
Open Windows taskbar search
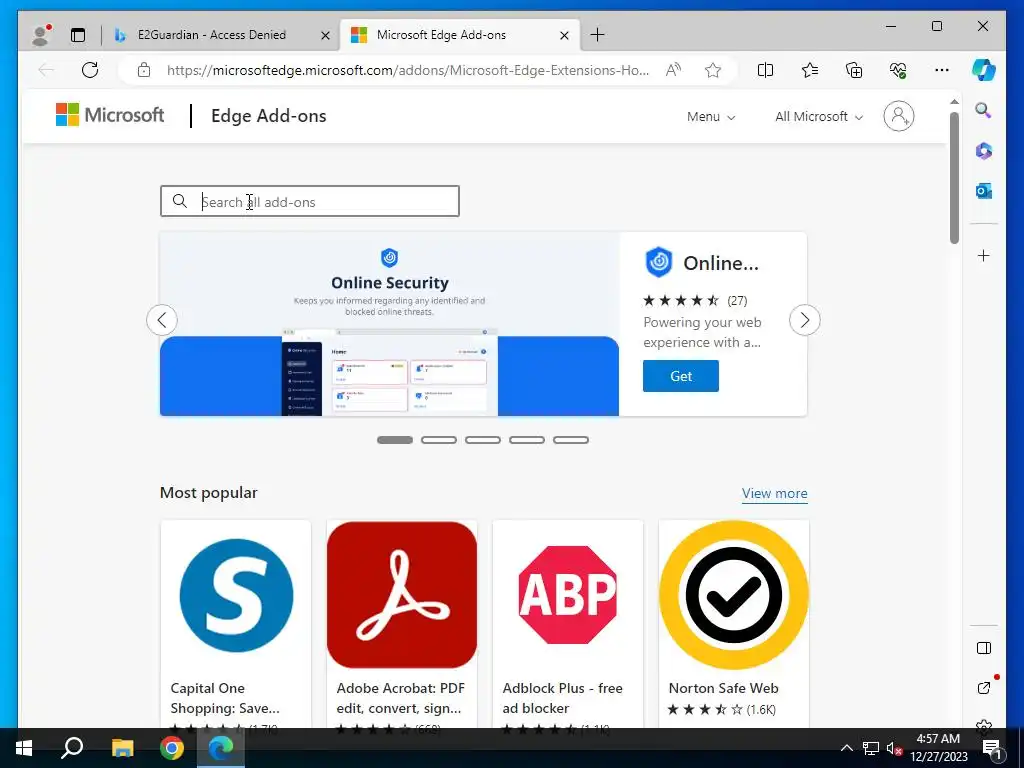point(72,748)
